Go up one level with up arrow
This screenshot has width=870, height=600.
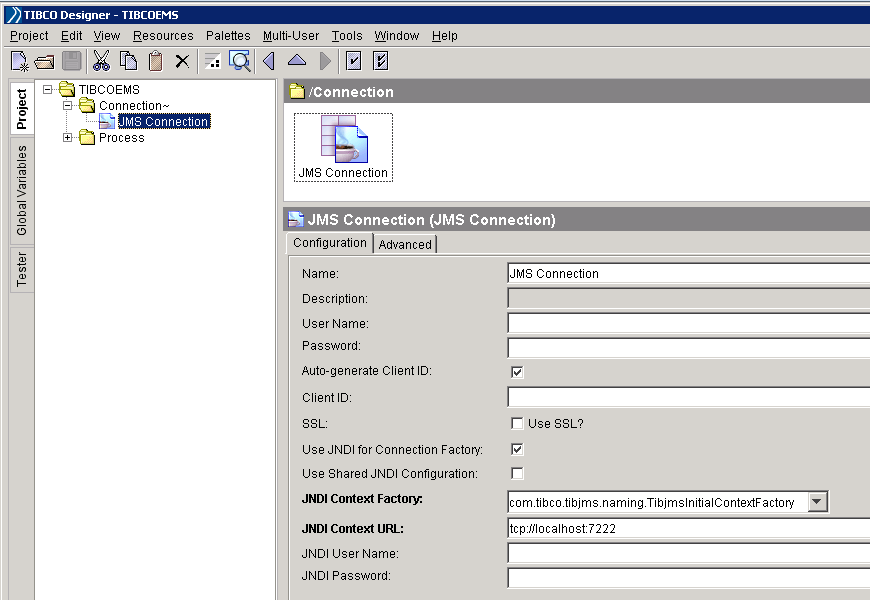pos(297,60)
